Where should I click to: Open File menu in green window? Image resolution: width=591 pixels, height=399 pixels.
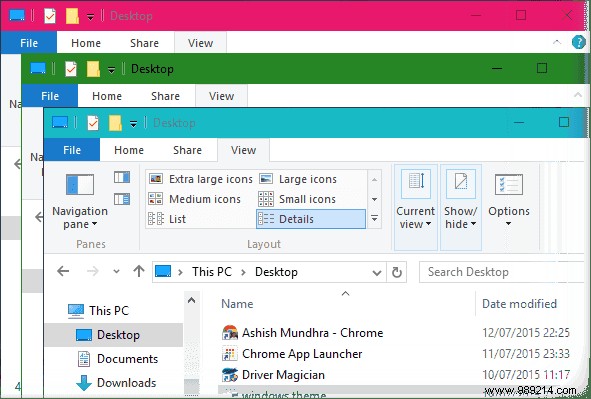pyautogui.click(x=50, y=96)
